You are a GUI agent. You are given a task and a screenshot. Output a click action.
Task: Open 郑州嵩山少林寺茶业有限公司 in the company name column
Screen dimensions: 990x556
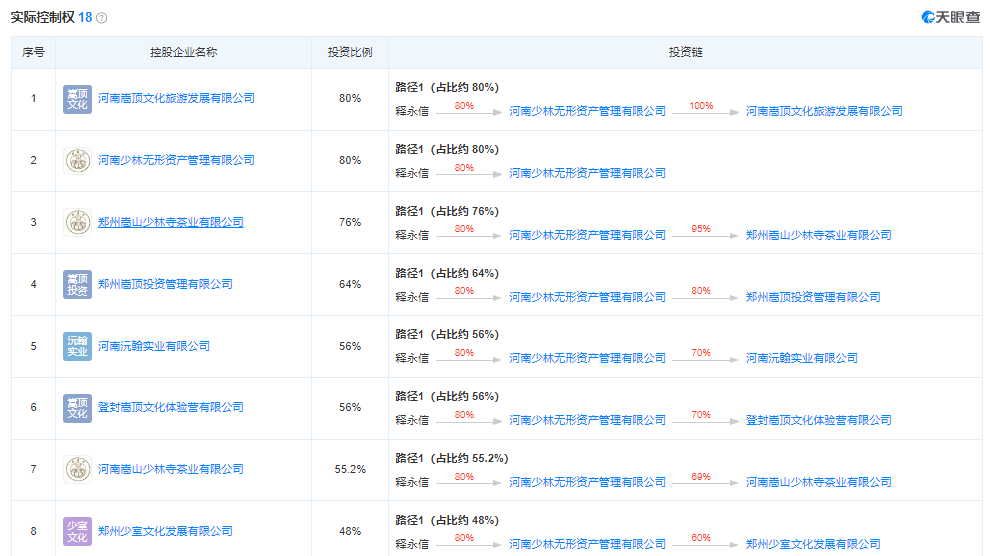170,222
